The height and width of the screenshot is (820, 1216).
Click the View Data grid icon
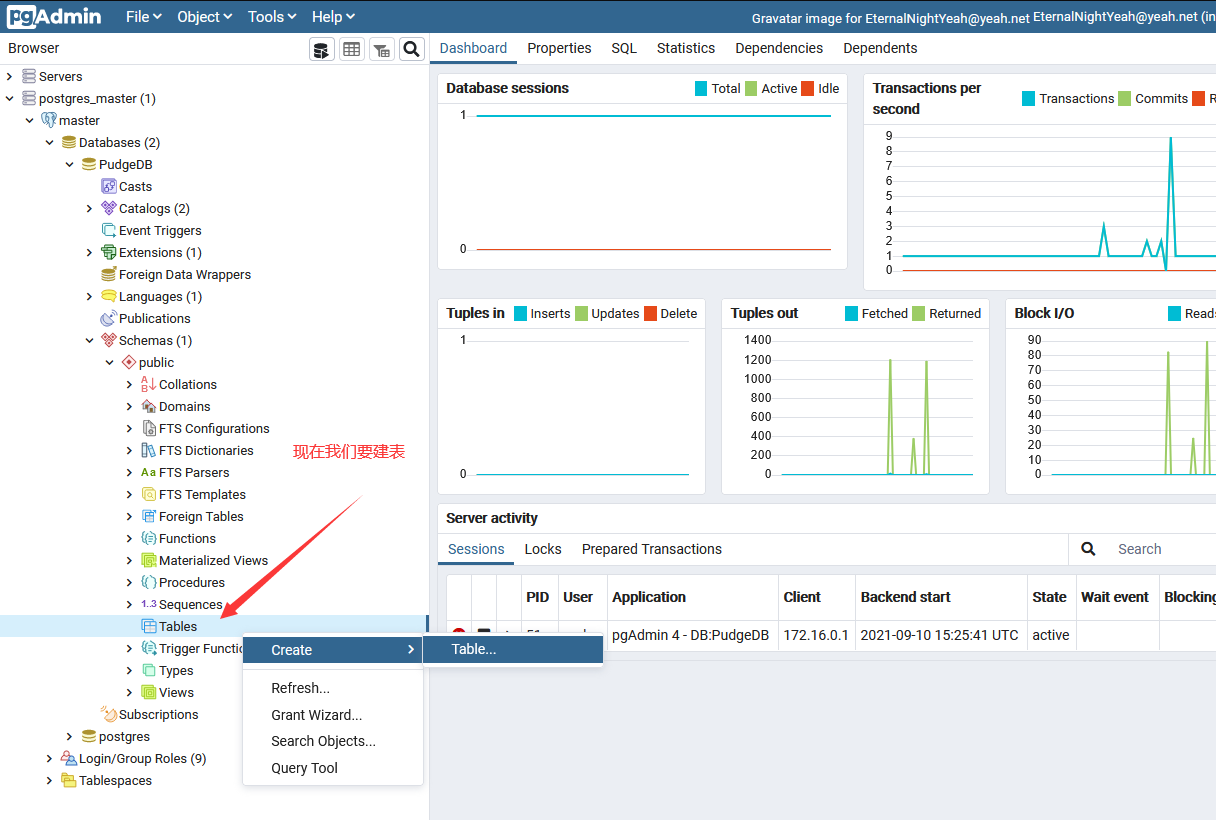coord(351,48)
